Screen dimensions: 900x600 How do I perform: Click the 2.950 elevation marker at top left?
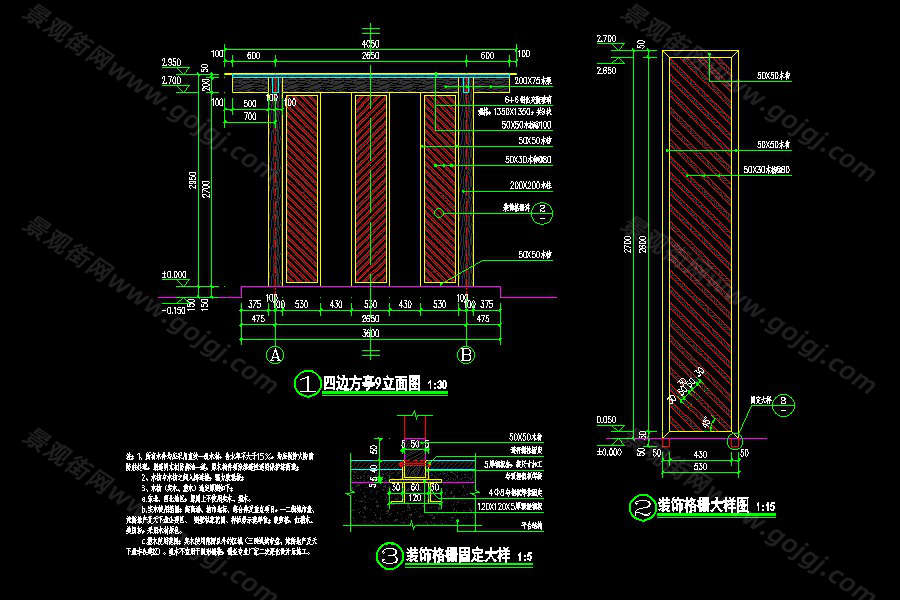171,62
